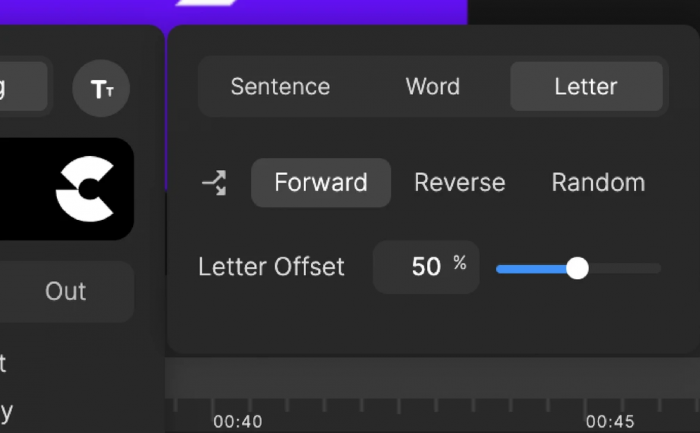
Task: Open the Out animation tab
Action: 66,291
